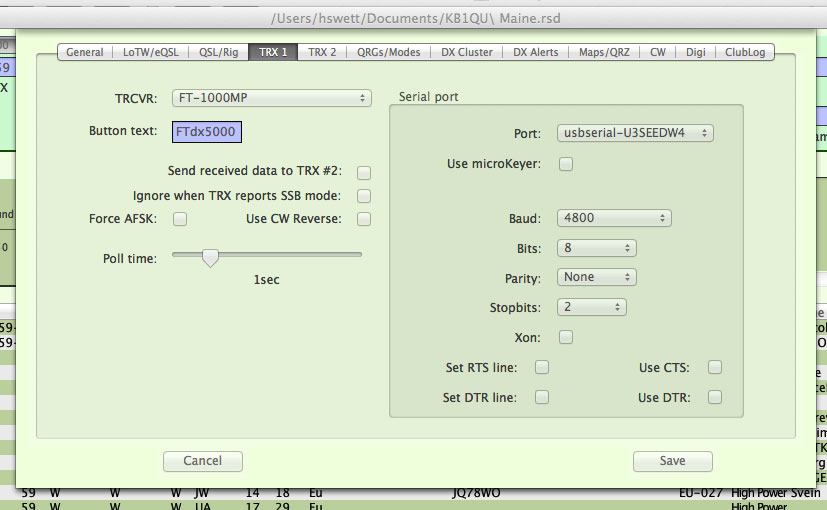Check the Use DTR box
Screen dimensions: 827x510
pyautogui.click(x=714, y=397)
